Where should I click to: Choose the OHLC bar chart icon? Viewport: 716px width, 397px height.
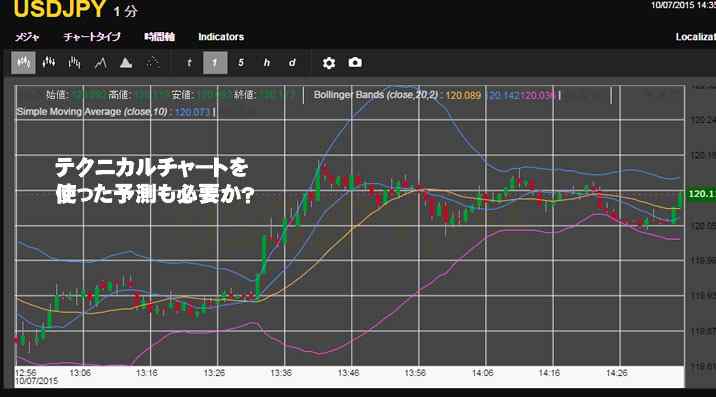pos(74,63)
